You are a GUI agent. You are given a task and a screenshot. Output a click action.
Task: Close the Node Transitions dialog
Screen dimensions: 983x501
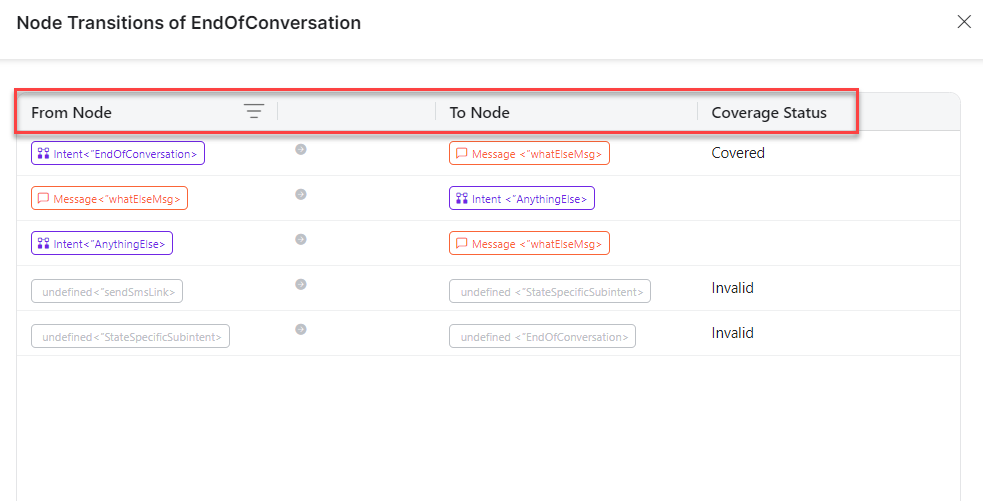964,22
